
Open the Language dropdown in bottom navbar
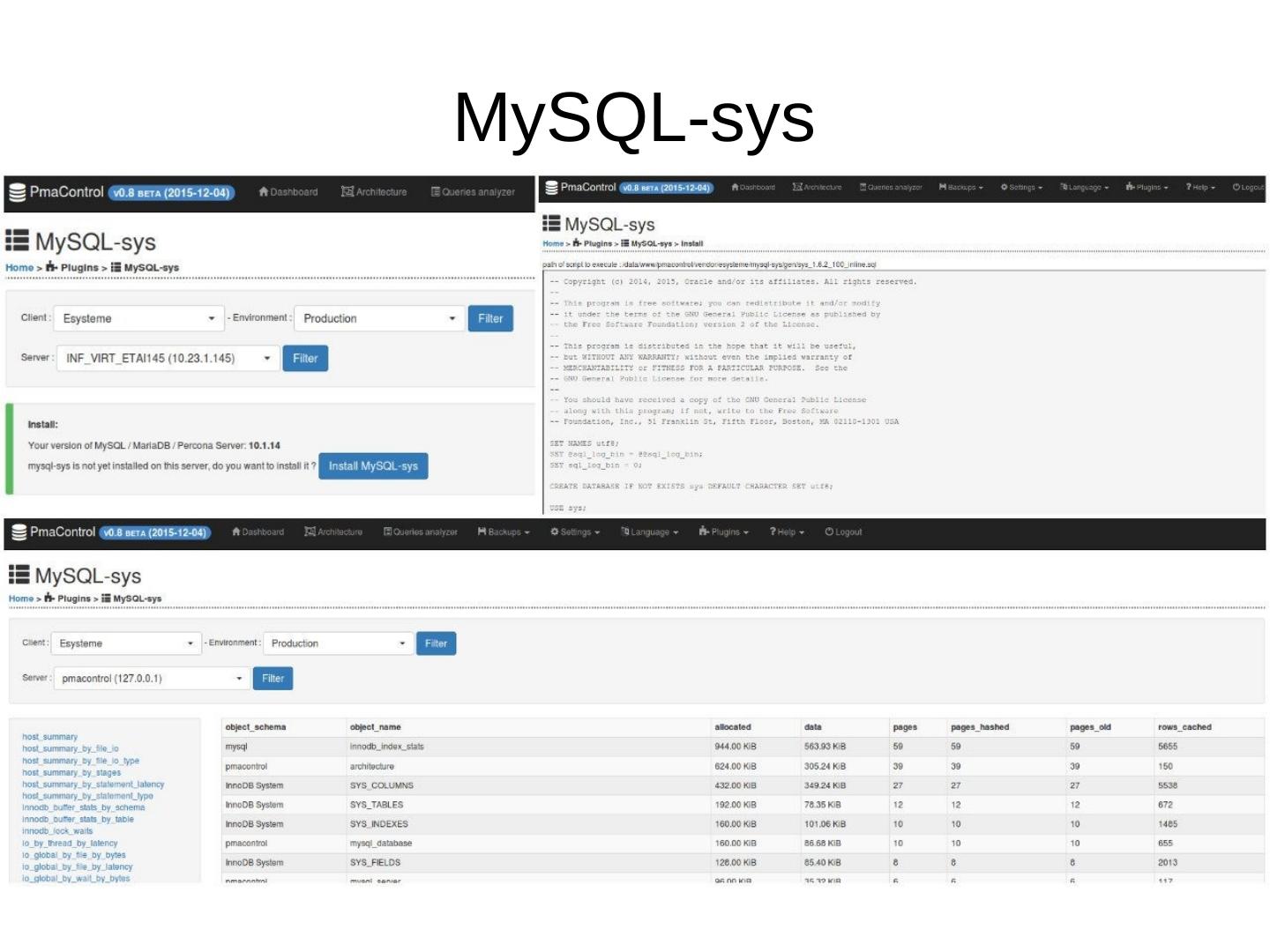(650, 532)
